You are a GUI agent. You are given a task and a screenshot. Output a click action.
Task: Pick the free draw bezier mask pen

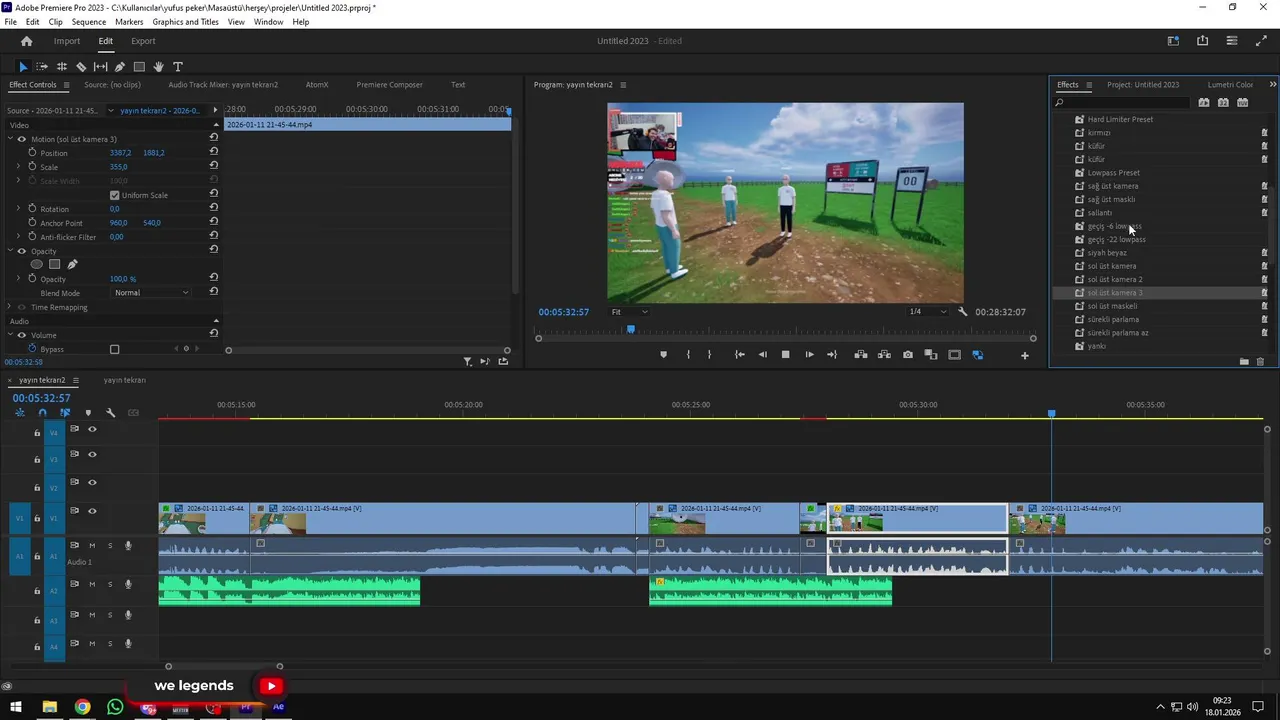[72, 264]
